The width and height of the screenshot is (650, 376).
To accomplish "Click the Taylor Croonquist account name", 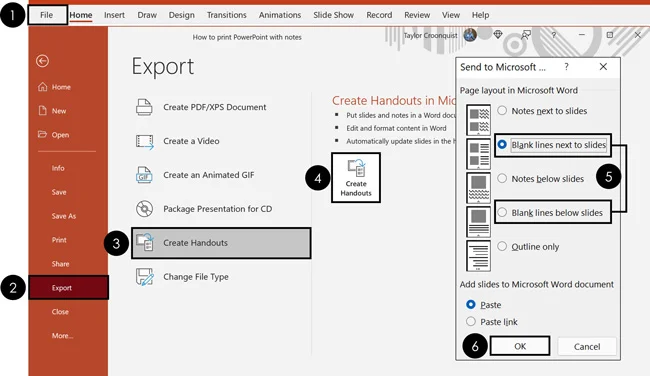I will tap(430, 35).
